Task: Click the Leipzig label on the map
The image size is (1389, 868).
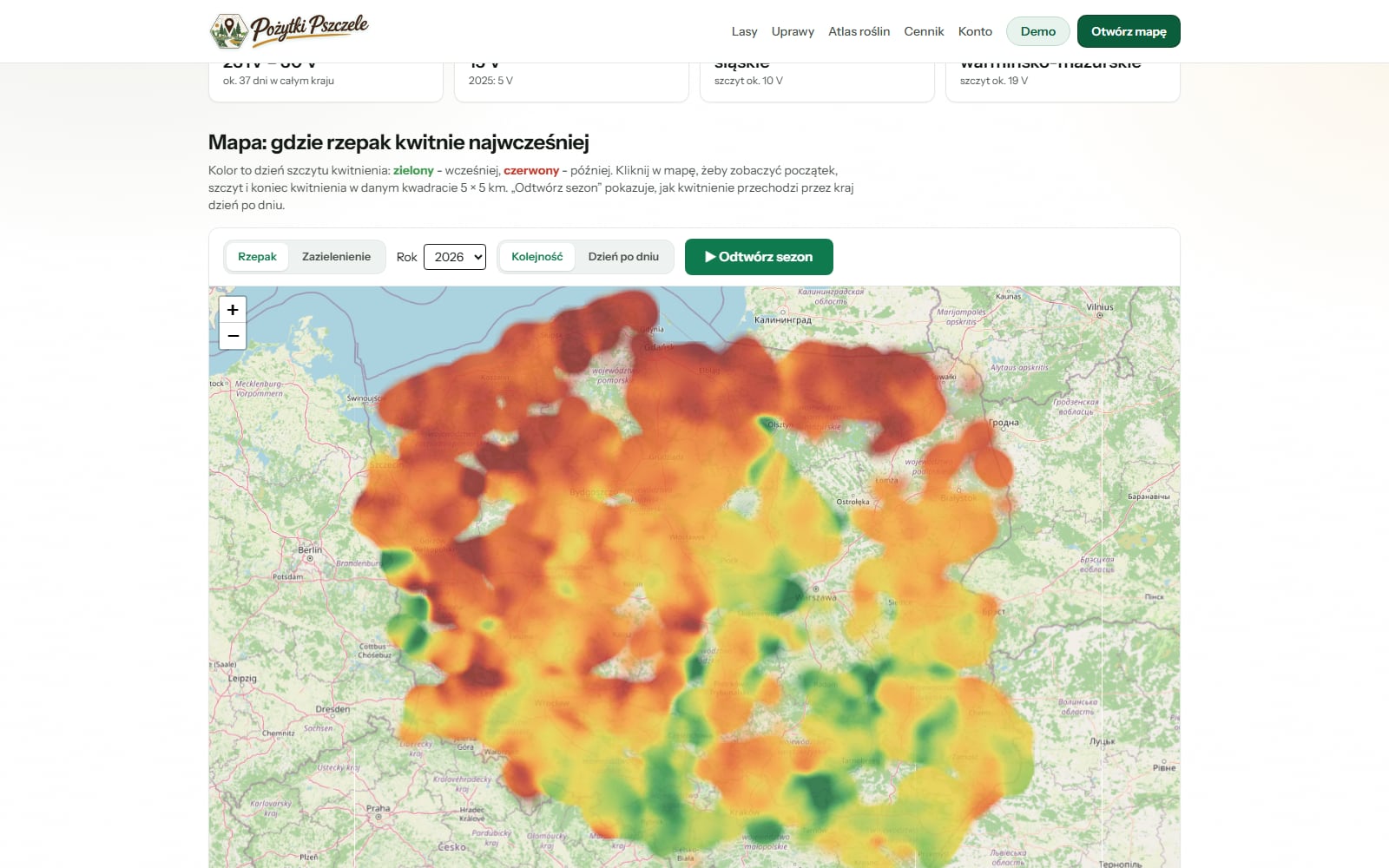Action: pyautogui.click(x=242, y=679)
